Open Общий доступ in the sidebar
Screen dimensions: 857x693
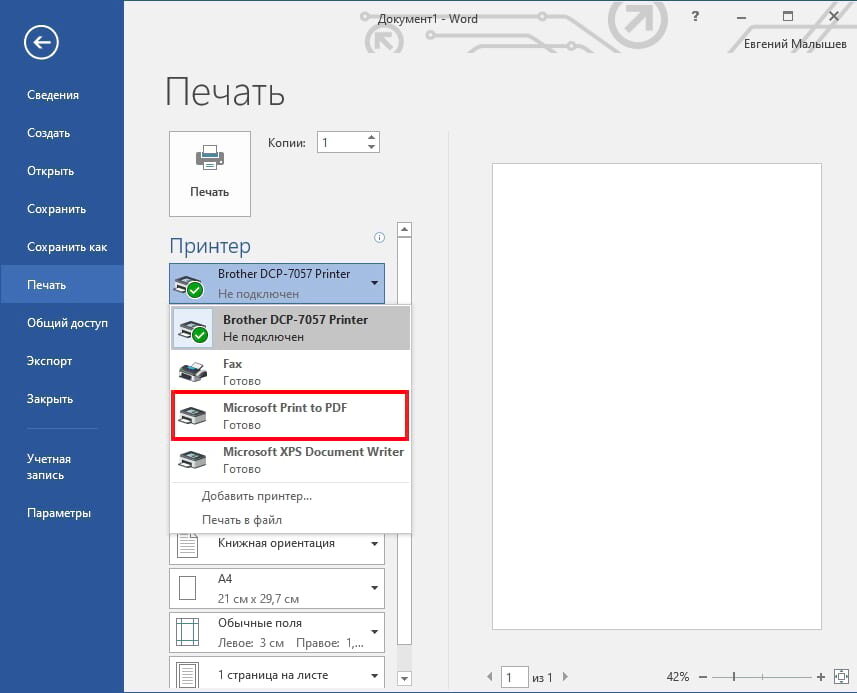67,323
